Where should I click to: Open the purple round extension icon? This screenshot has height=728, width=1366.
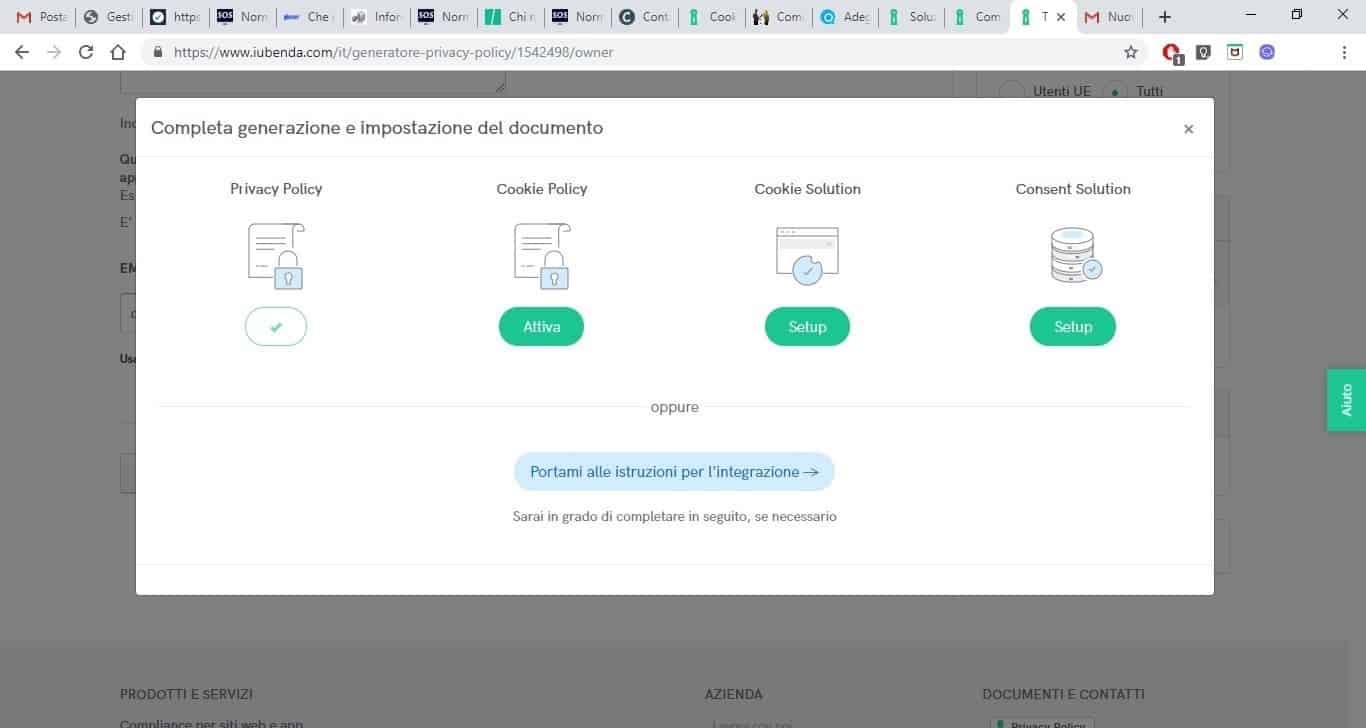coord(1267,52)
